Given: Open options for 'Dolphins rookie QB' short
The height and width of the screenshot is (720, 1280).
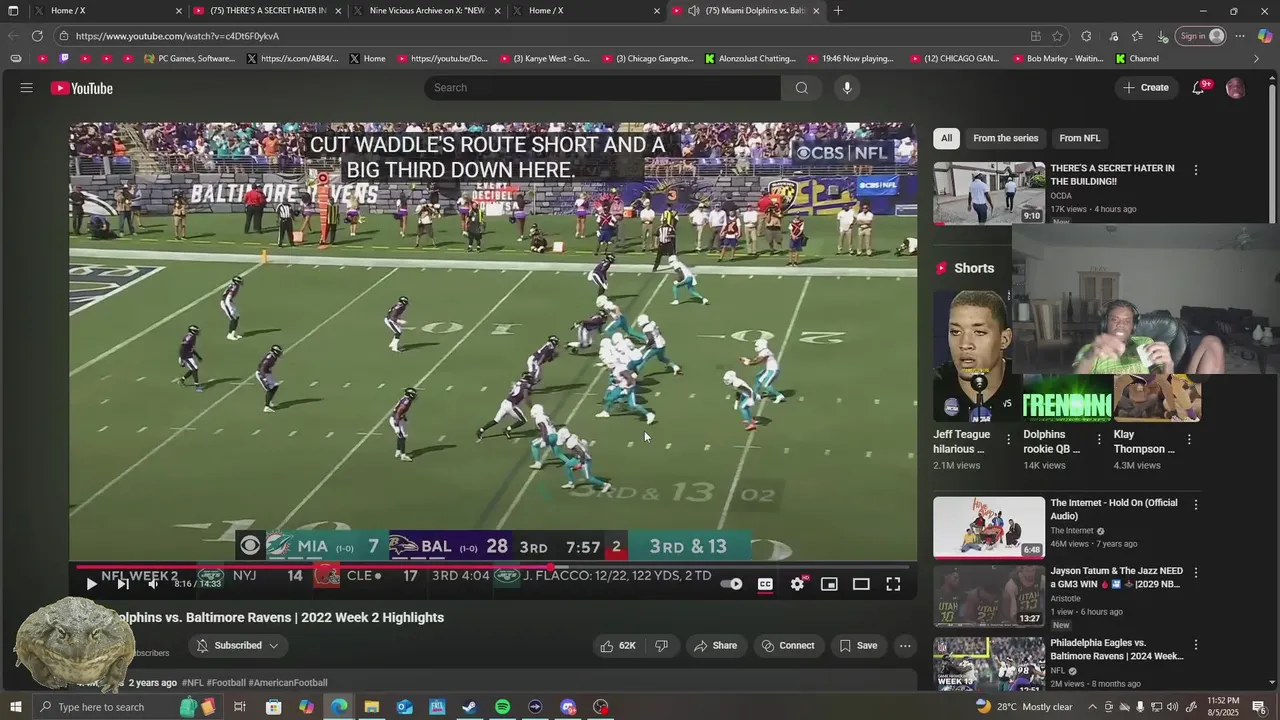Looking at the screenshot, I should (1099, 439).
